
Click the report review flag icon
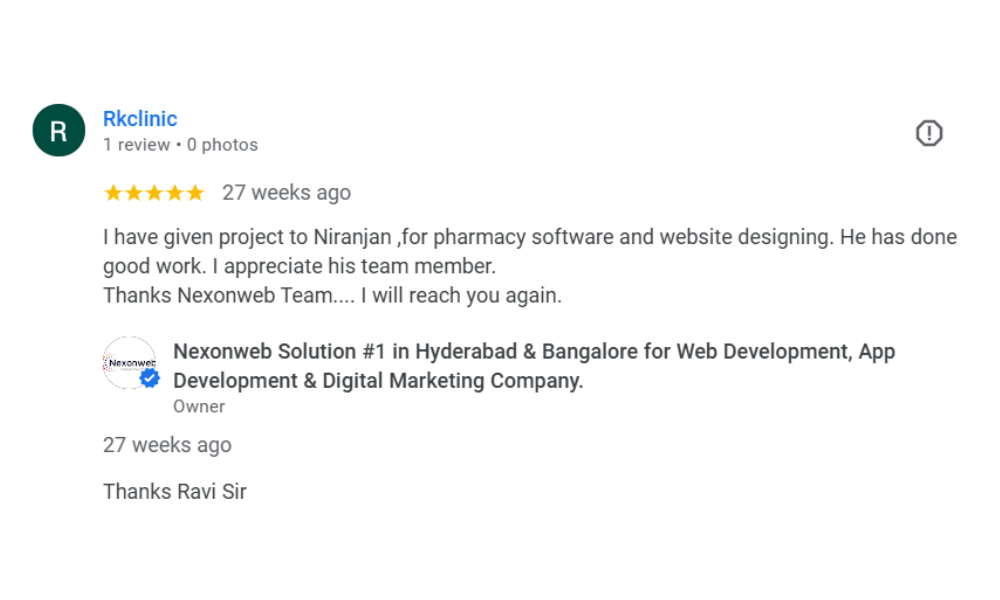(x=929, y=133)
